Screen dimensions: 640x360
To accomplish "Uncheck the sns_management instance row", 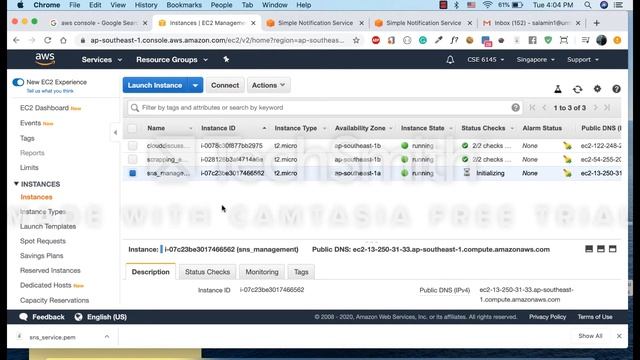I will click(132, 173).
